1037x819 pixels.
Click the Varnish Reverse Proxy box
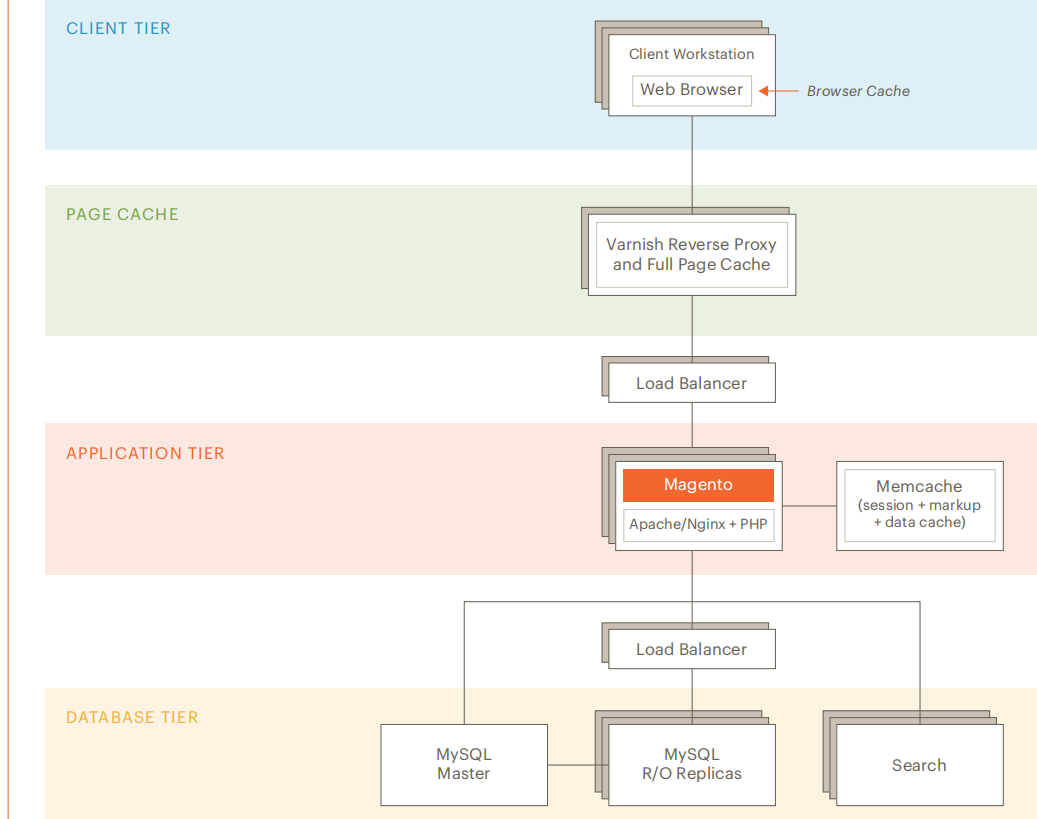click(x=692, y=255)
